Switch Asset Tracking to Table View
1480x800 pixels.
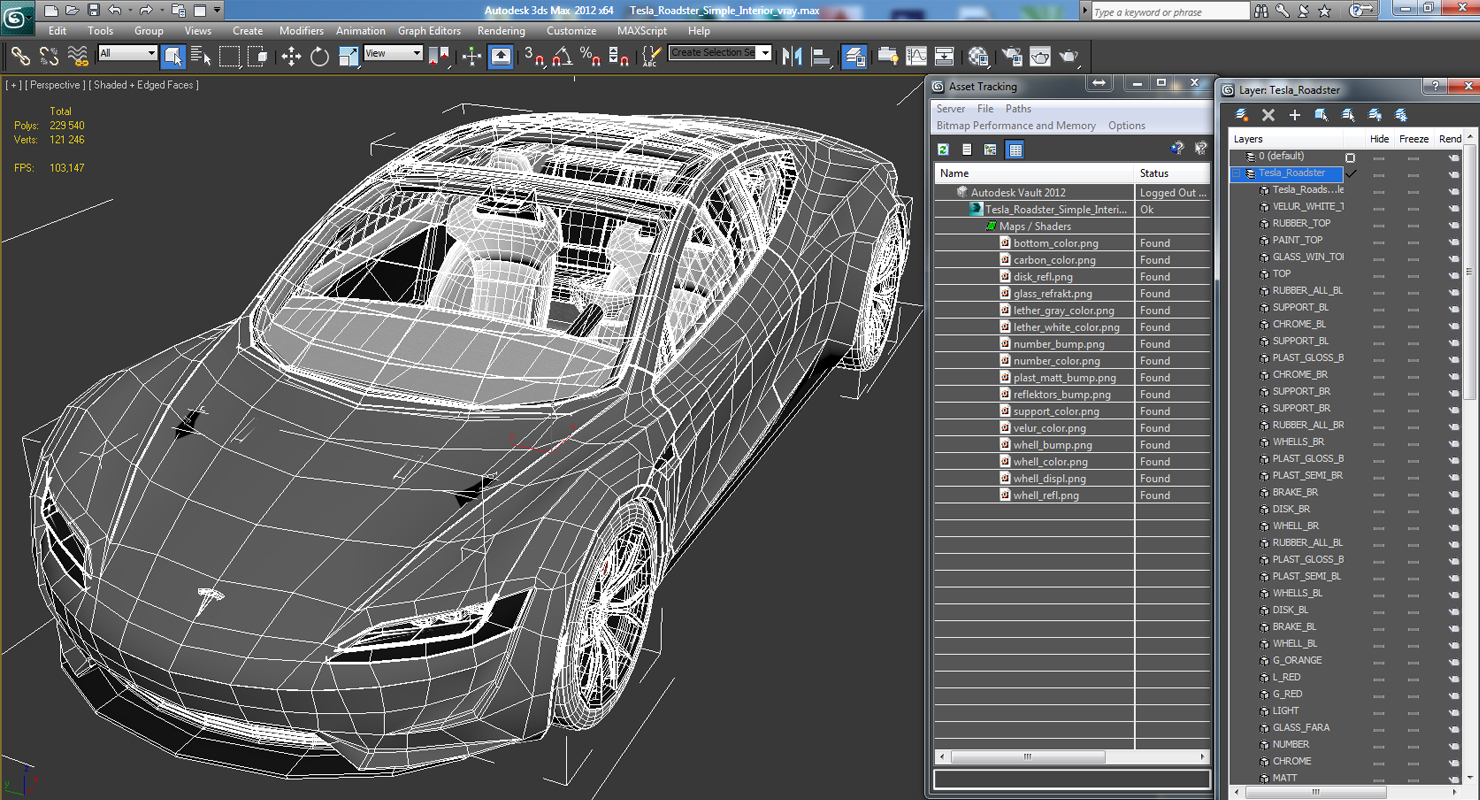click(1015, 150)
